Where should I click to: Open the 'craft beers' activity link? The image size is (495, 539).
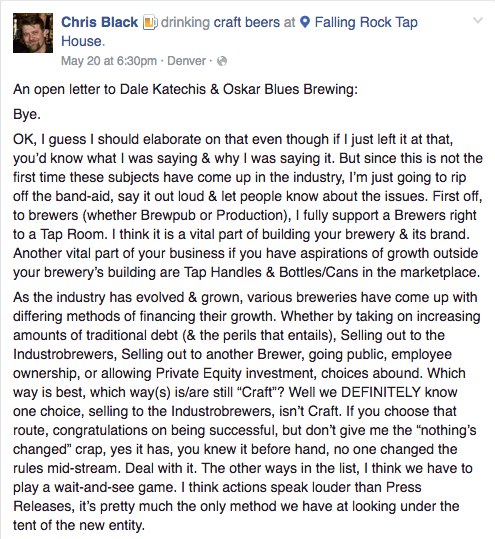point(247,22)
